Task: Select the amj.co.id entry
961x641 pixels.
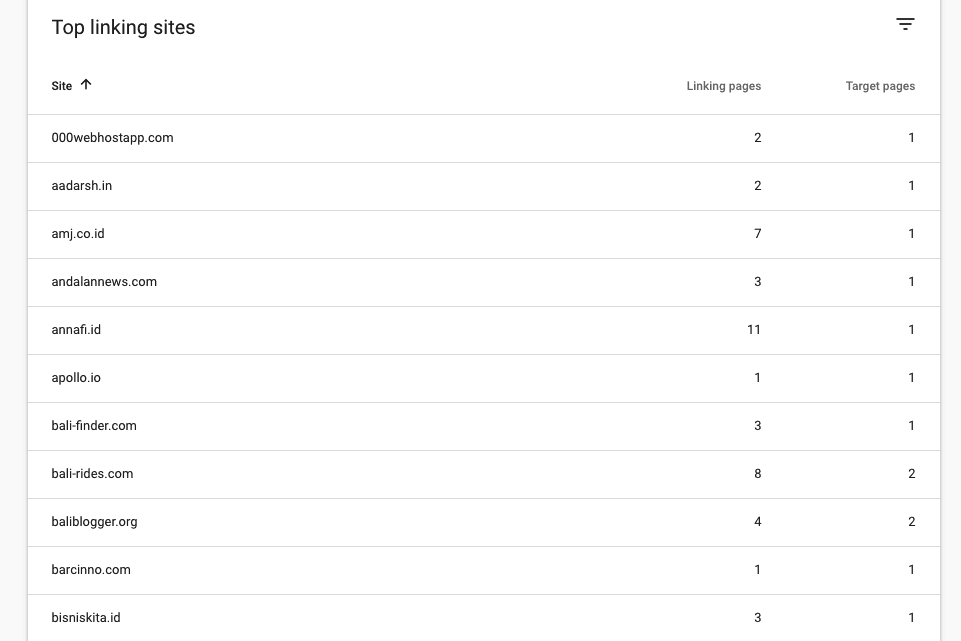Action: 78,234
